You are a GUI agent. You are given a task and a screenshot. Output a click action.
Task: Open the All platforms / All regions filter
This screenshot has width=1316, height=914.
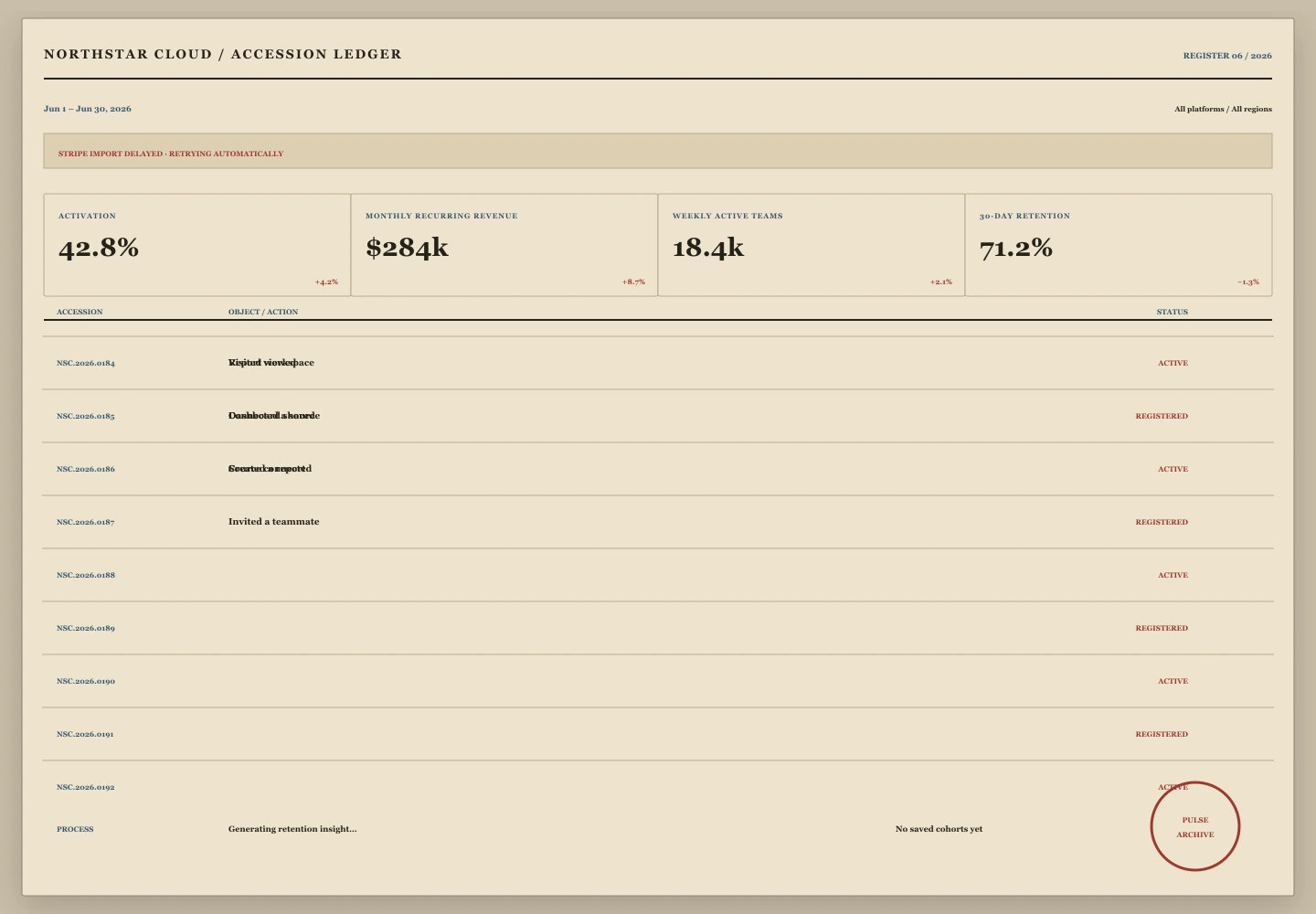click(x=1223, y=109)
